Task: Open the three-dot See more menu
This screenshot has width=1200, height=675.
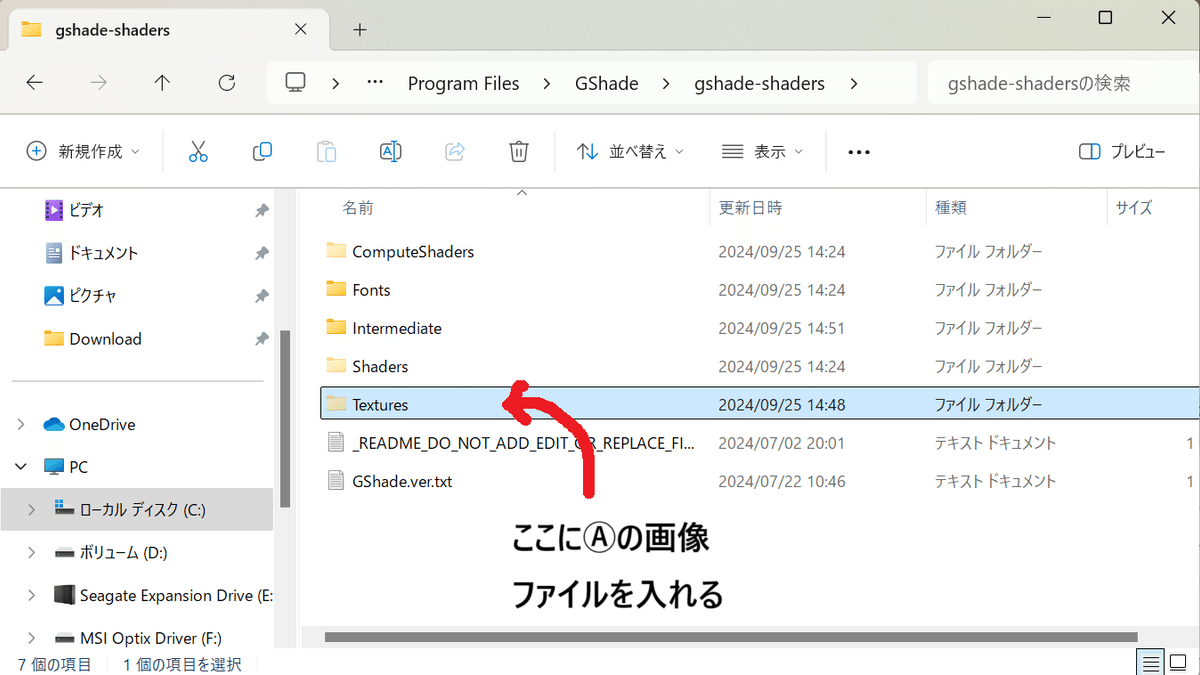Action: pyautogui.click(x=859, y=152)
